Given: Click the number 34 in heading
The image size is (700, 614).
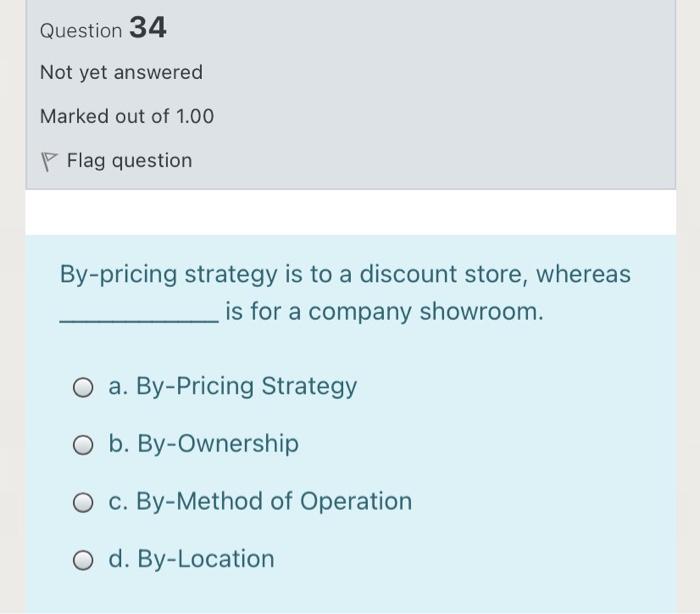Looking at the screenshot, I should click(148, 28).
